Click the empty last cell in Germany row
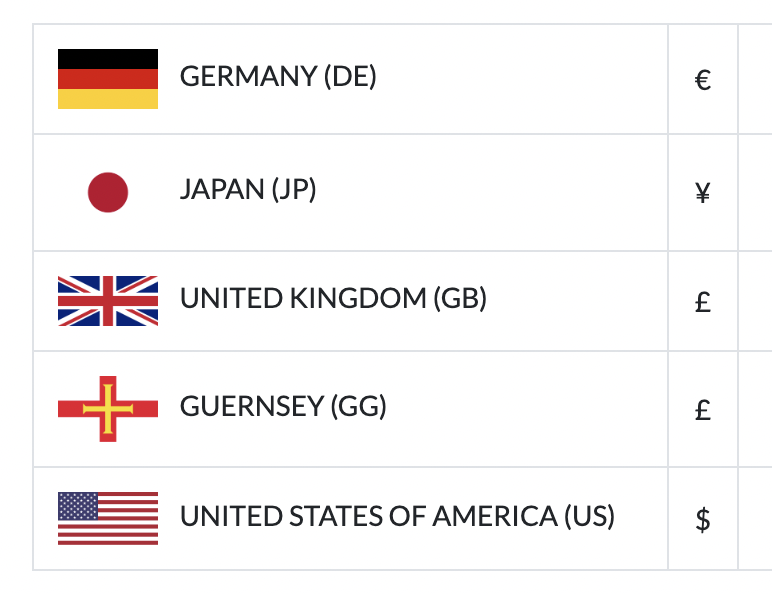The height and width of the screenshot is (594, 772). click(755, 79)
